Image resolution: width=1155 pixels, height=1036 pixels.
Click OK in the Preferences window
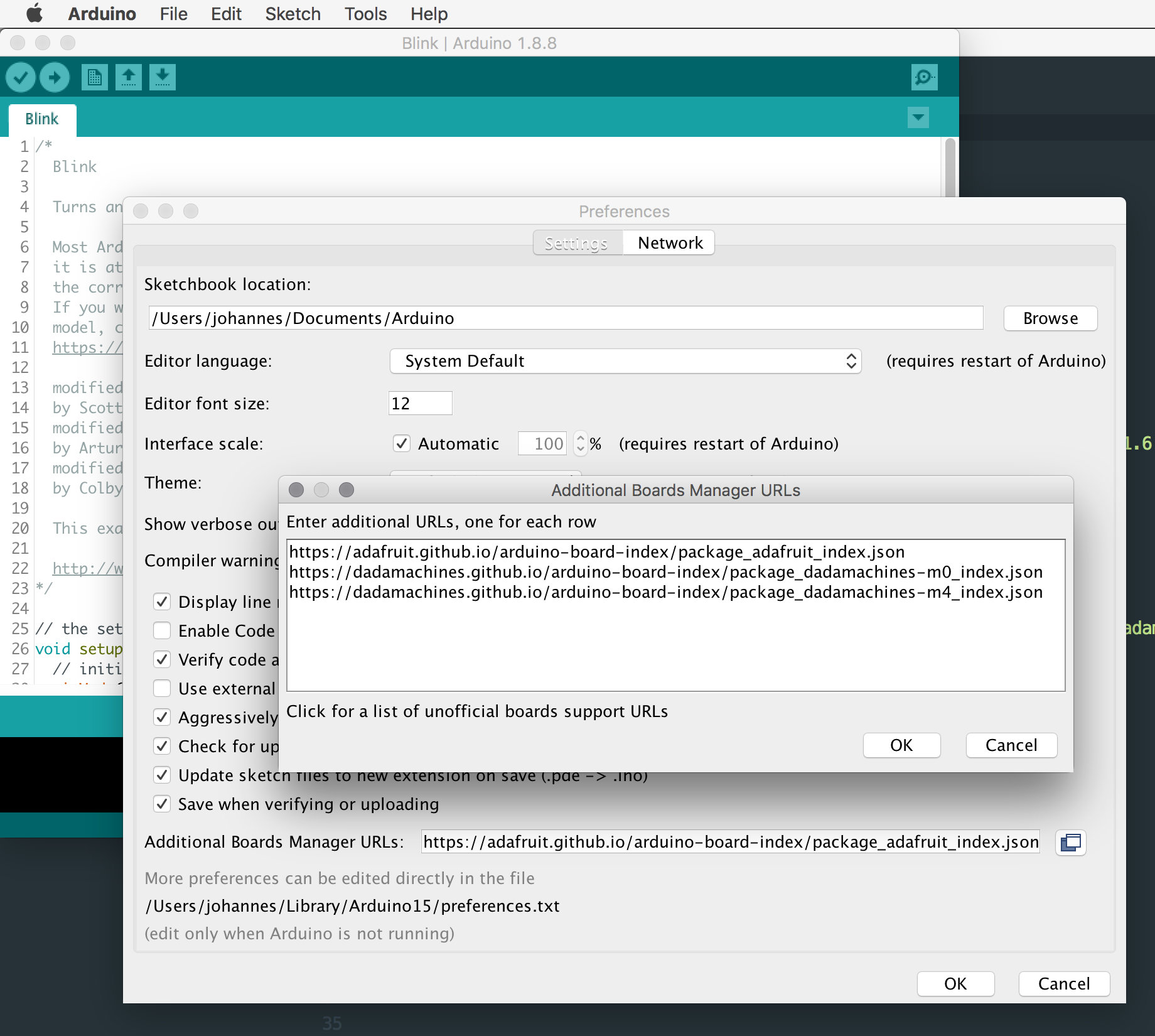click(955, 983)
